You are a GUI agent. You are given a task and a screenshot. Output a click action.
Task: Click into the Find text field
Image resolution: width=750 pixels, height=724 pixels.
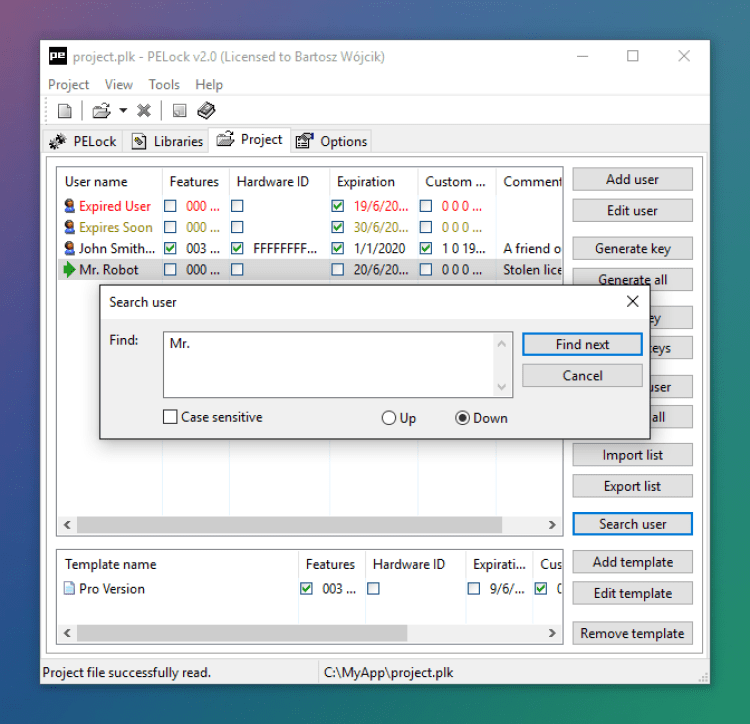pyautogui.click(x=328, y=364)
